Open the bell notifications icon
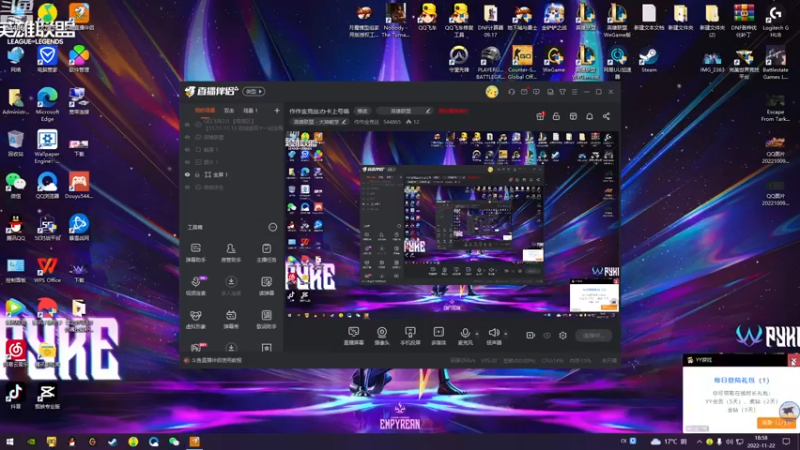The height and width of the screenshot is (450, 800). (x=589, y=116)
